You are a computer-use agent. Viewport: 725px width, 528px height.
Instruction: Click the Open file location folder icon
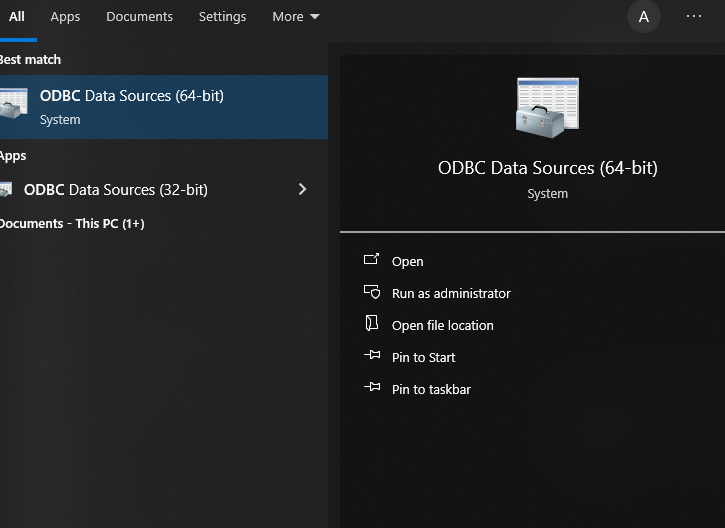[372, 324]
